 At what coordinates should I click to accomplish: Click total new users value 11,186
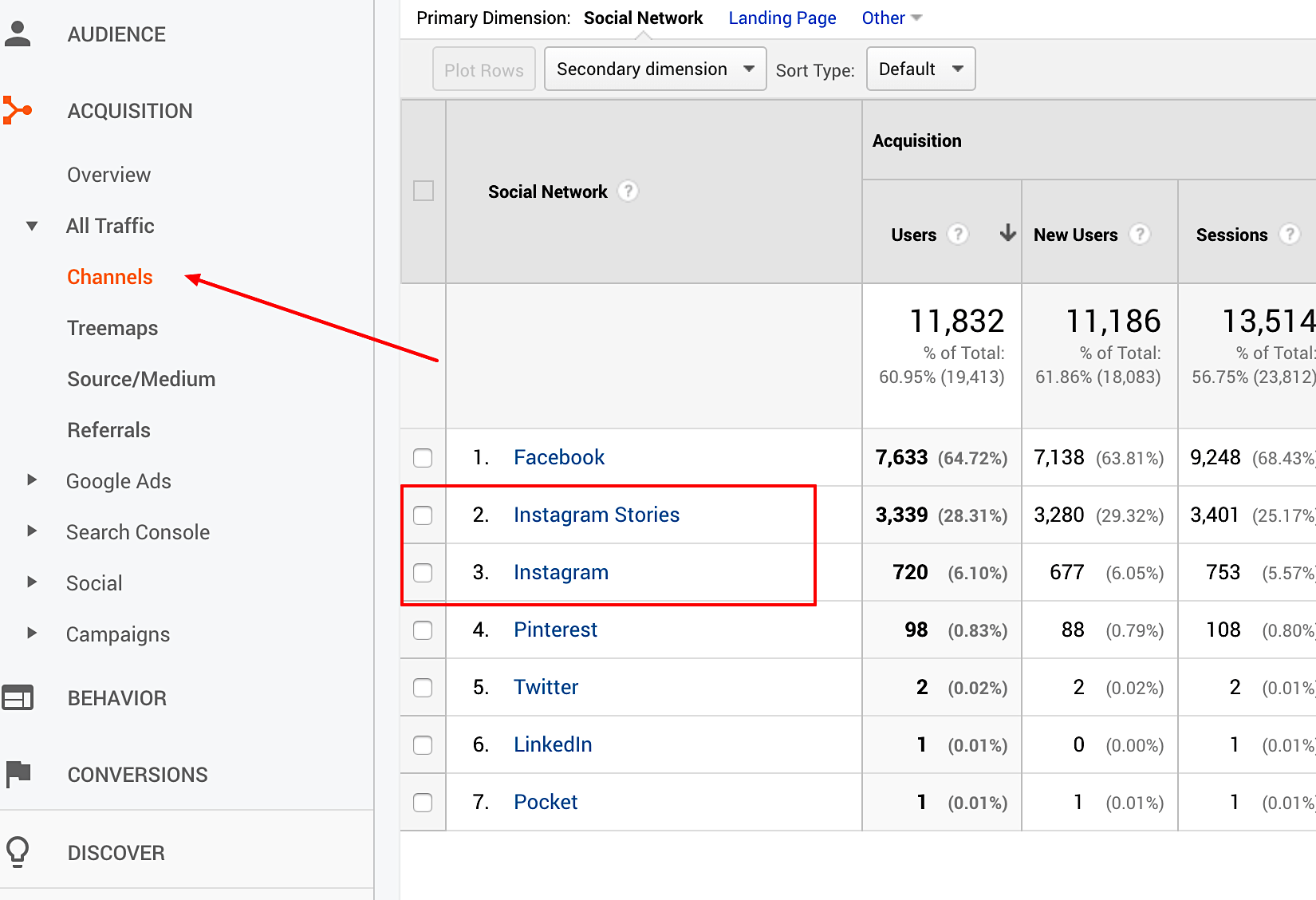click(x=1113, y=322)
